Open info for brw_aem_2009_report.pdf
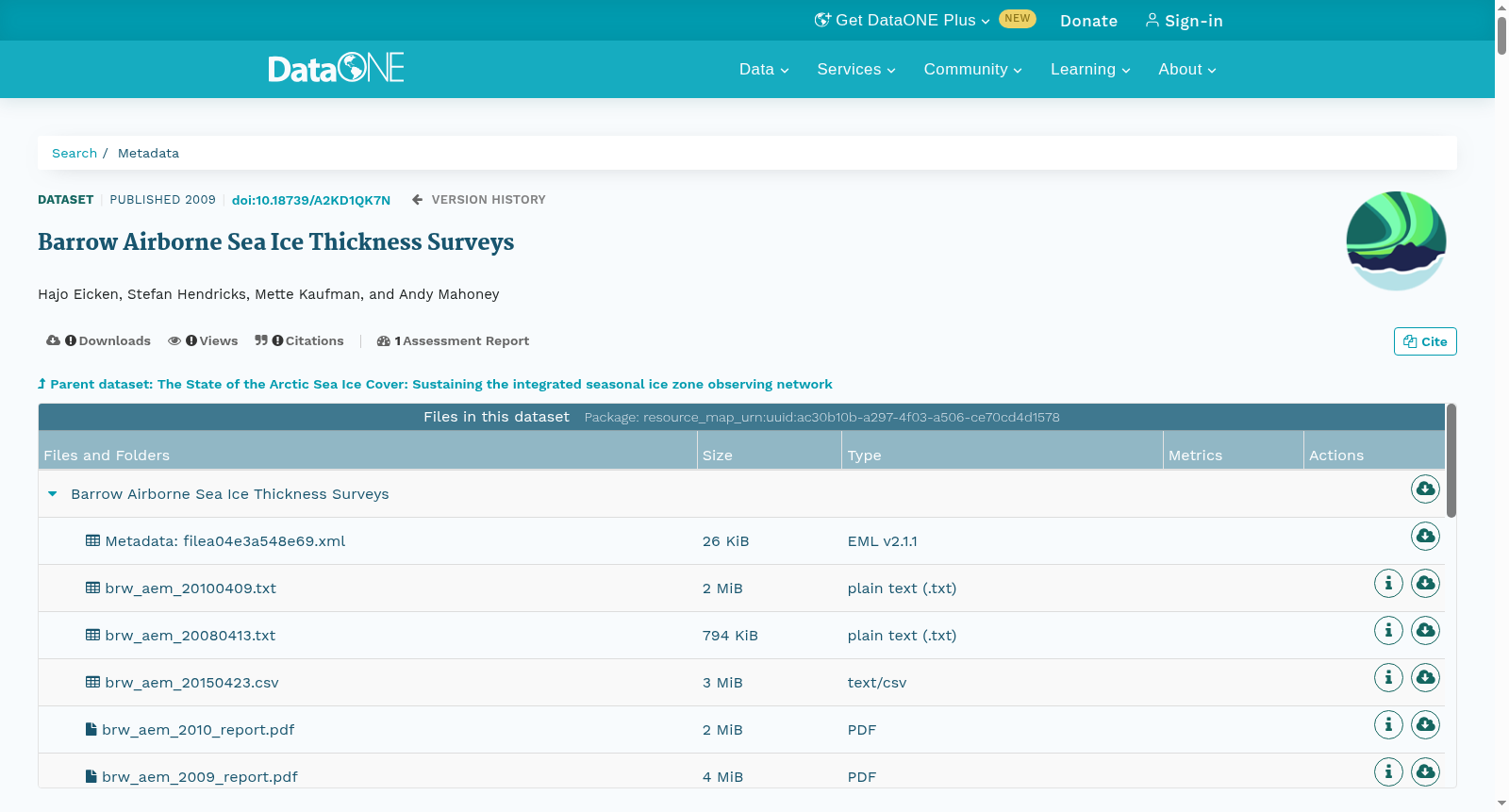Screen dimensions: 1509x812 [1388, 772]
